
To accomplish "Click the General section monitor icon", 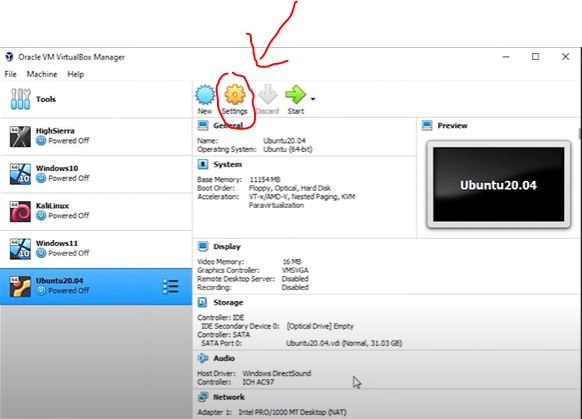I will (x=203, y=125).
